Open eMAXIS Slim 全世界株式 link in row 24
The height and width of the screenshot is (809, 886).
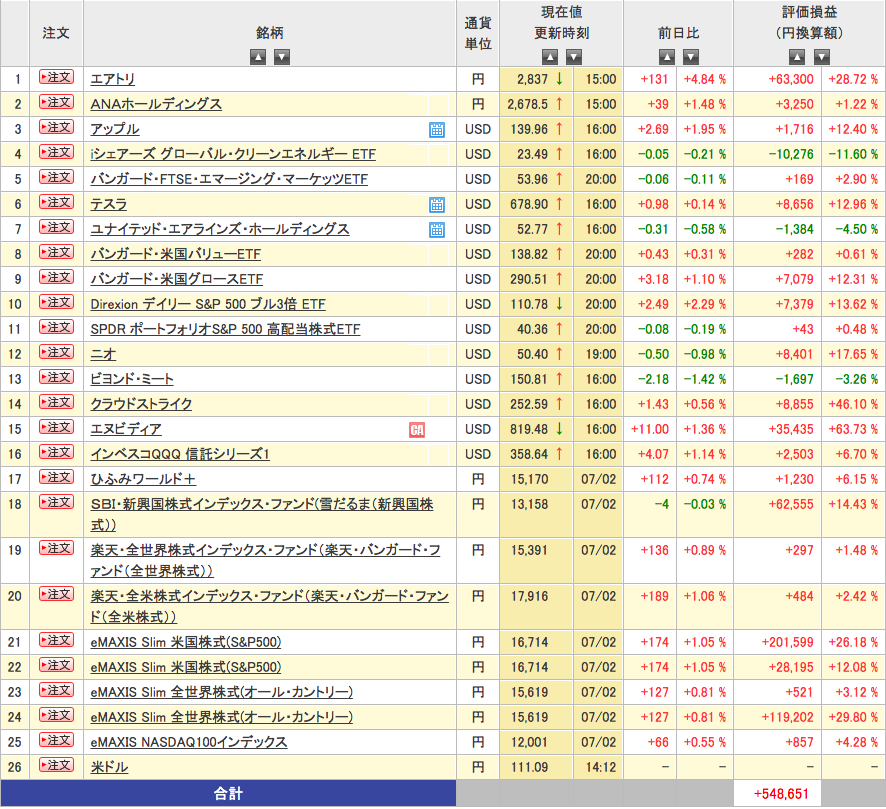(x=222, y=717)
